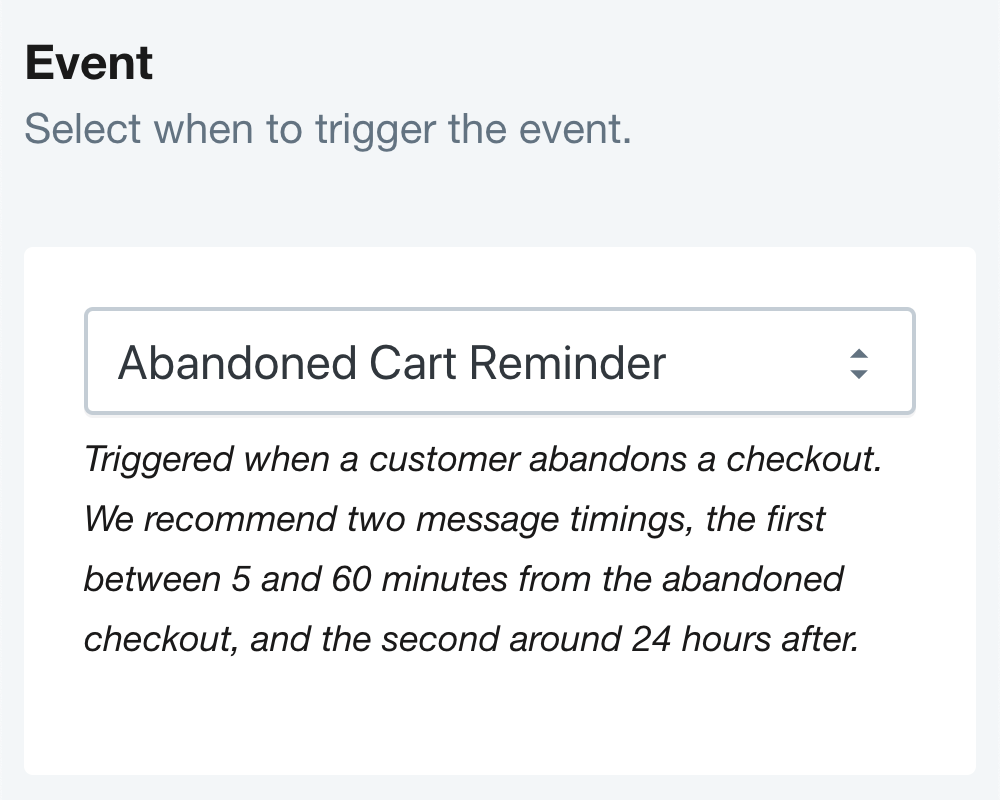
Task: Click the down arrow of the selector chevron
Action: (x=858, y=374)
